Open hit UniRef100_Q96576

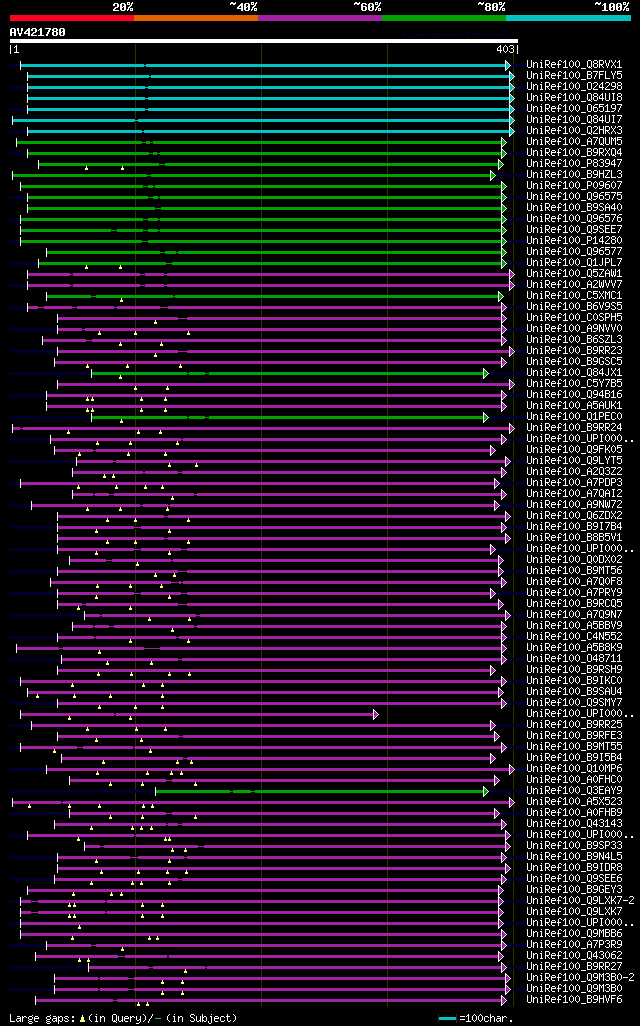574,219
